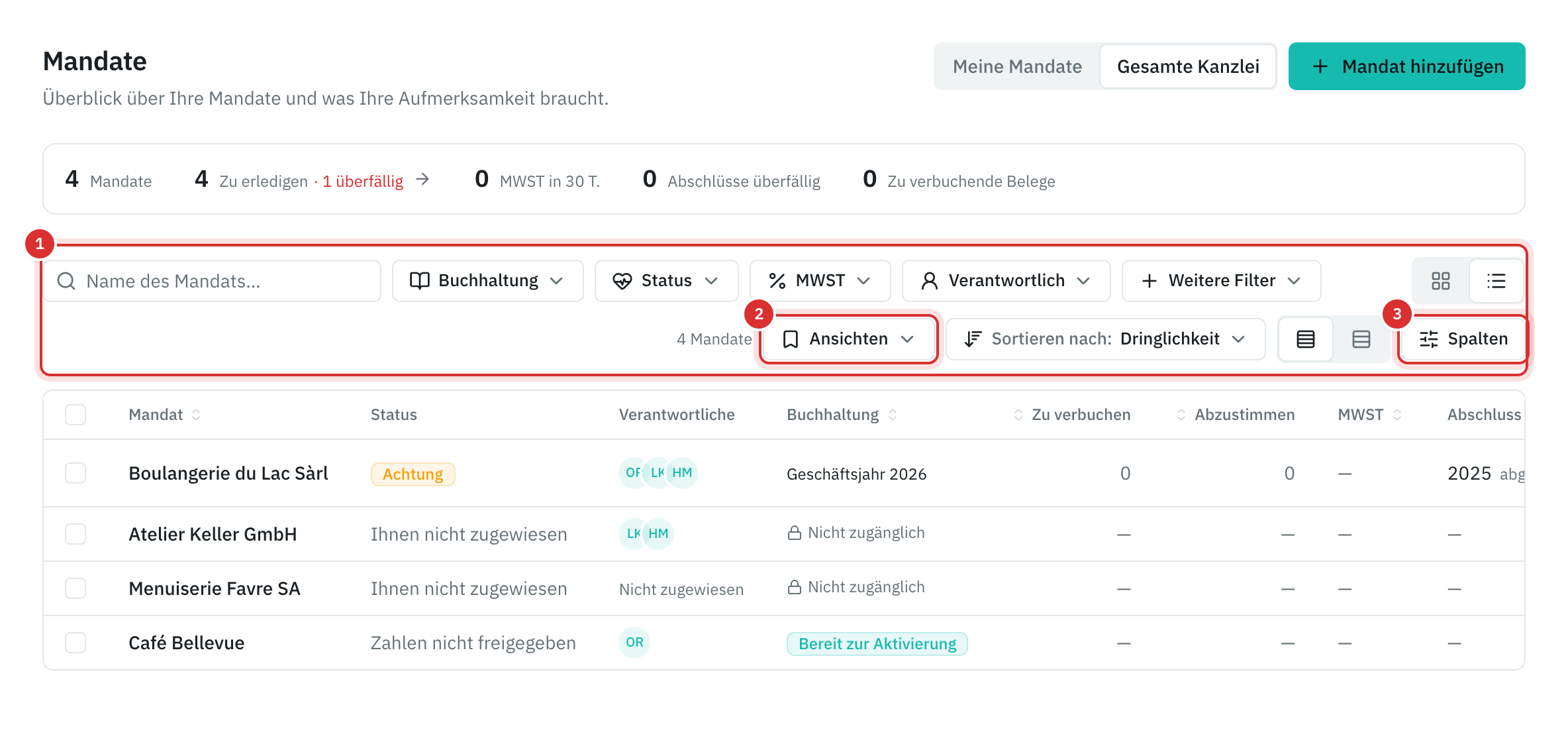The width and height of the screenshot is (1568, 742).
Task: Open the Ansichten dropdown
Action: point(848,339)
